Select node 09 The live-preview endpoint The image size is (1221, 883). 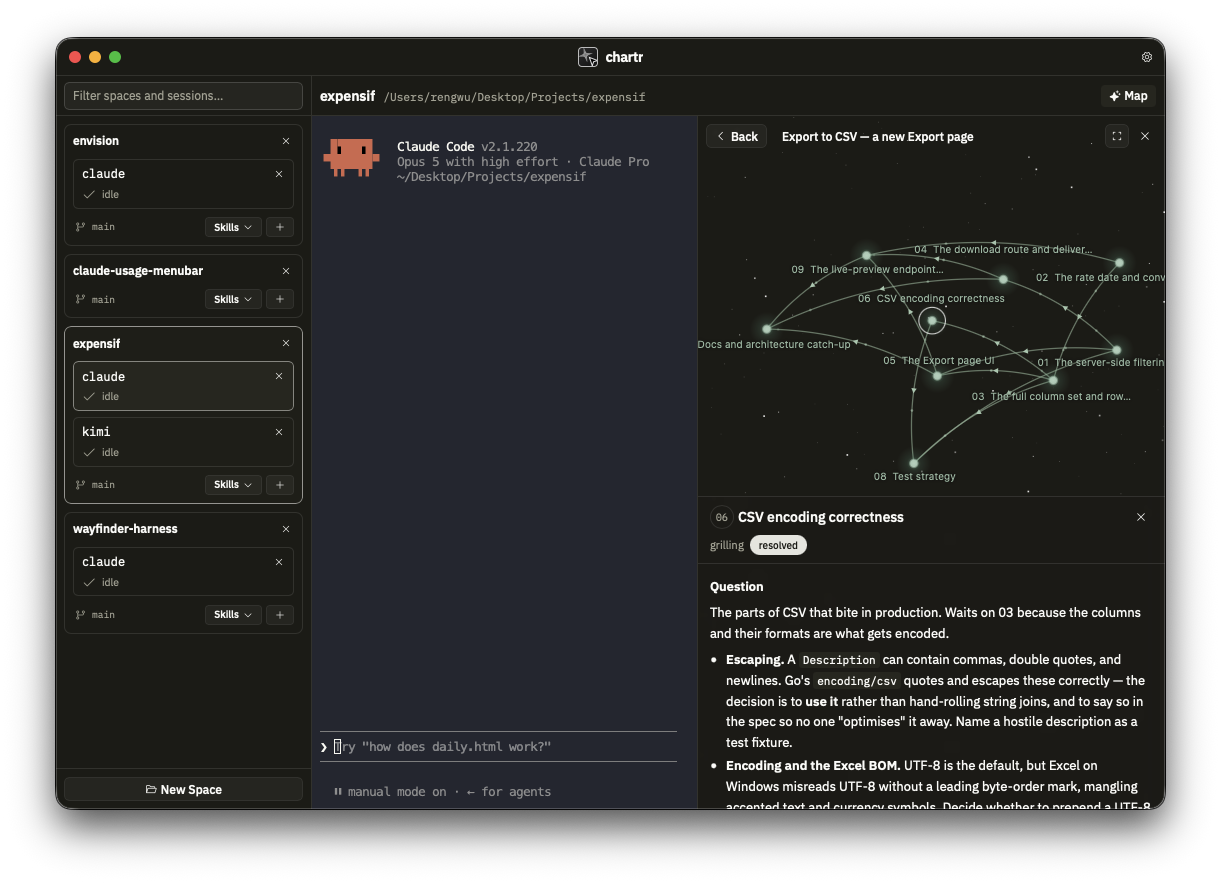[867, 256]
